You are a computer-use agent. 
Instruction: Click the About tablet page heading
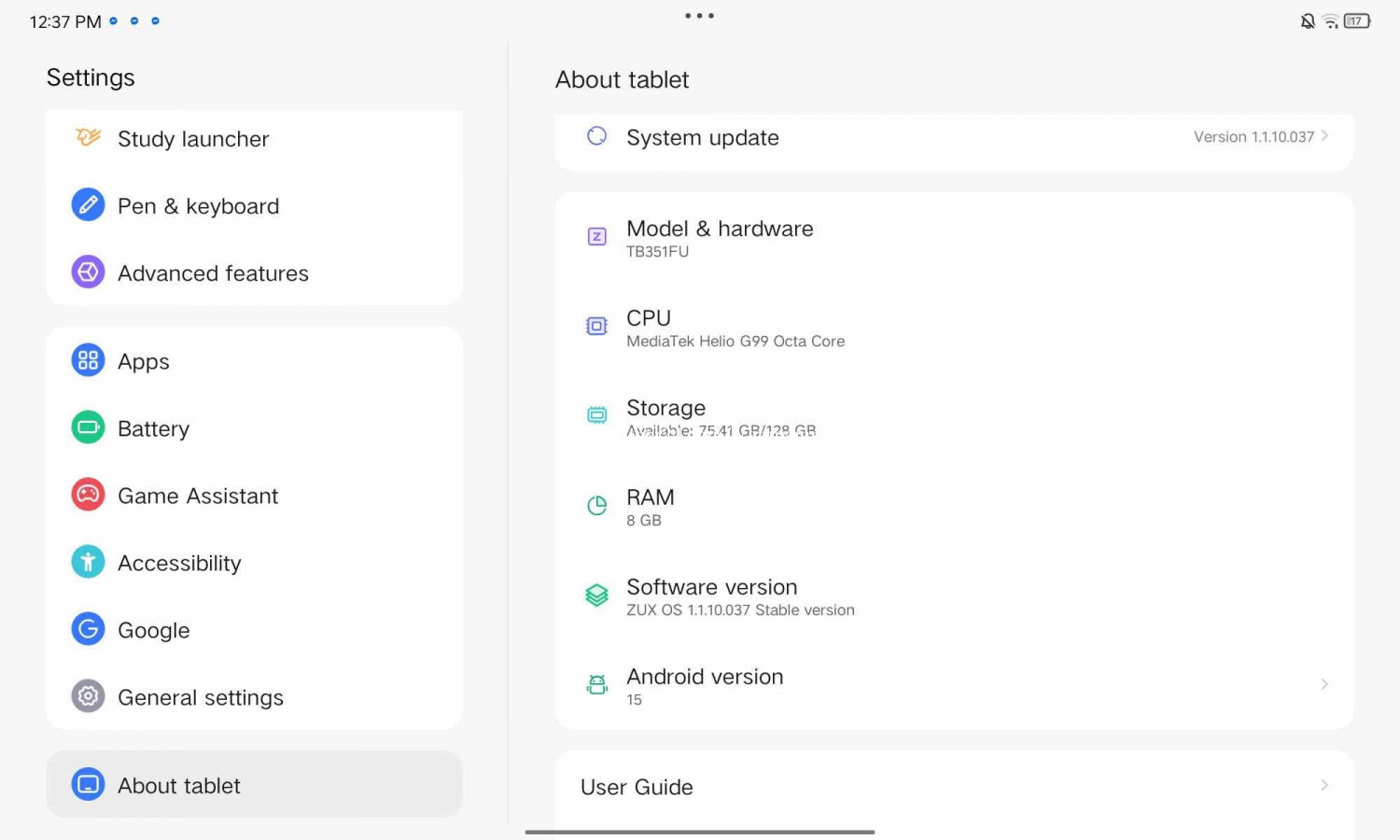(x=622, y=79)
